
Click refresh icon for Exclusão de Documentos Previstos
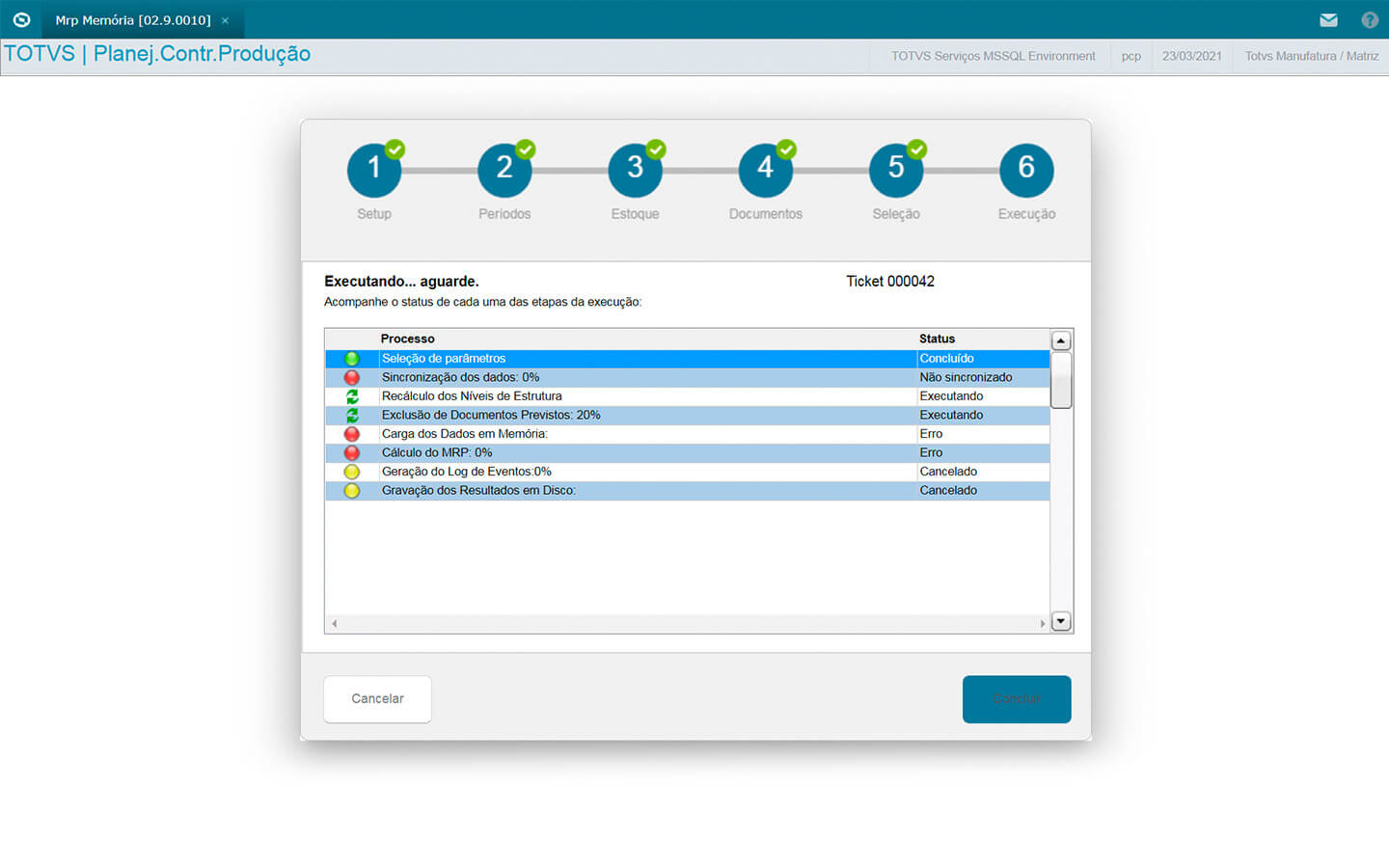pos(352,415)
